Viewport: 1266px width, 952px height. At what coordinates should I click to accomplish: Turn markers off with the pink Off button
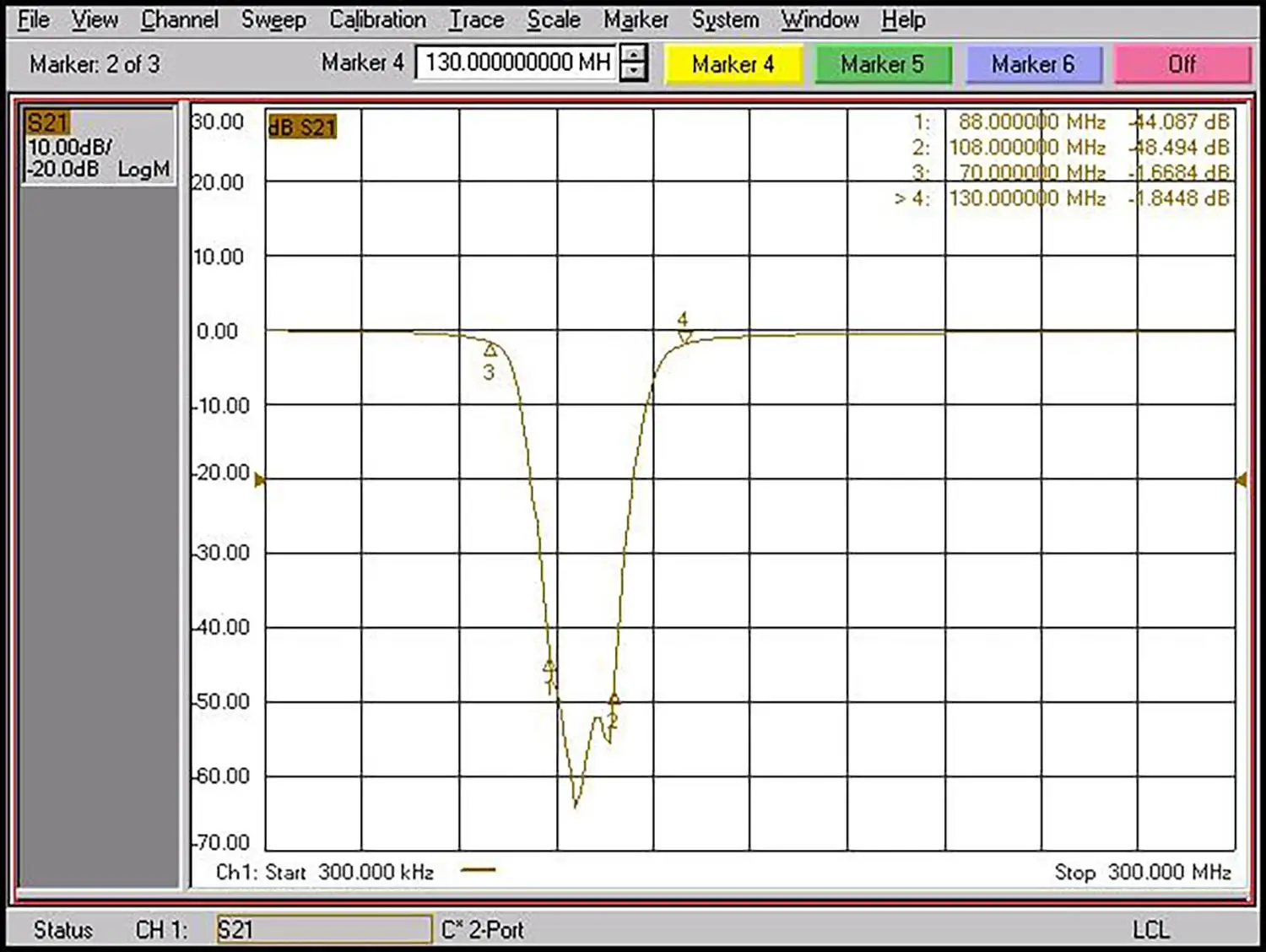(1182, 64)
